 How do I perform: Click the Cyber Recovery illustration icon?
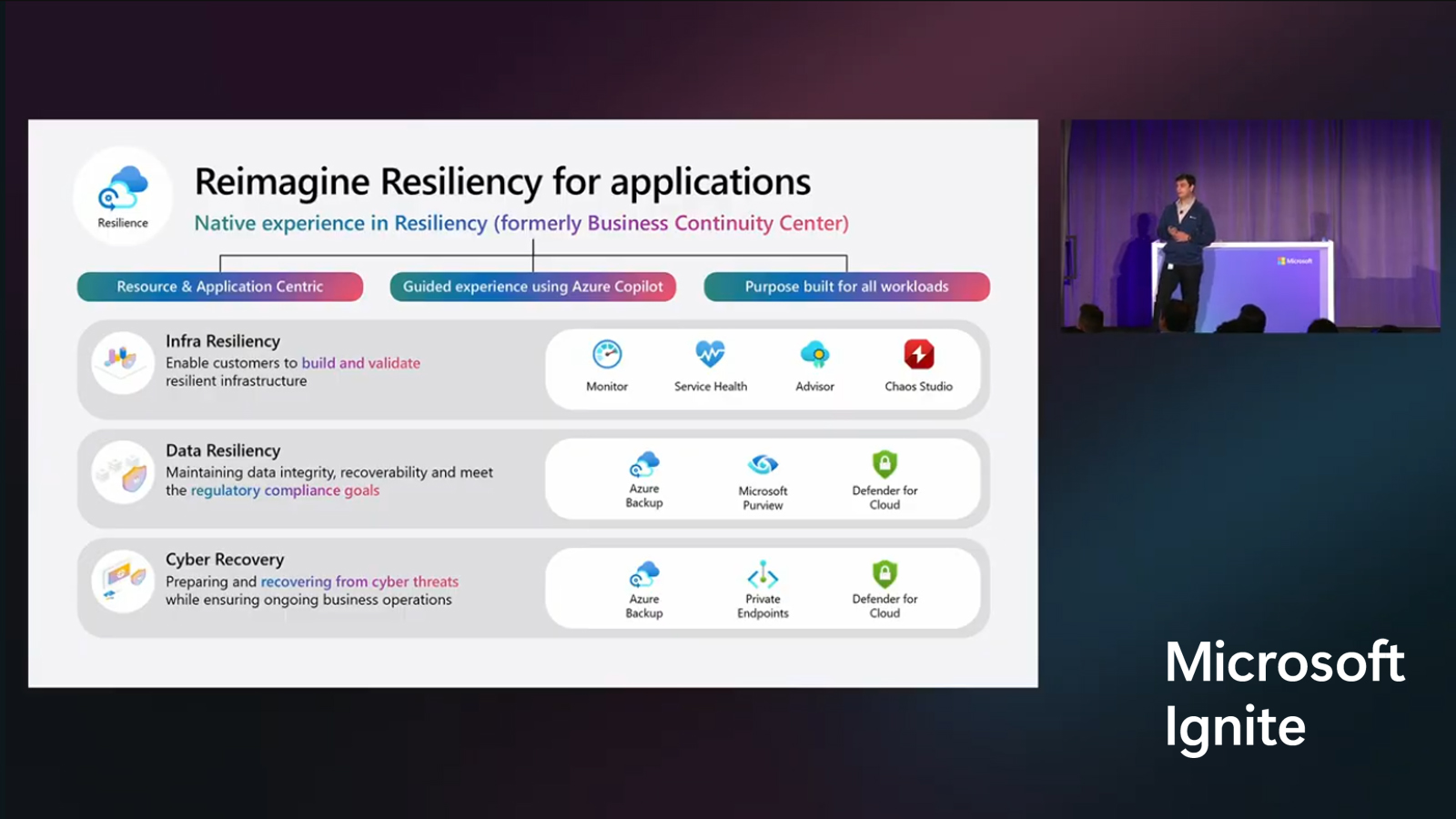pos(123,581)
